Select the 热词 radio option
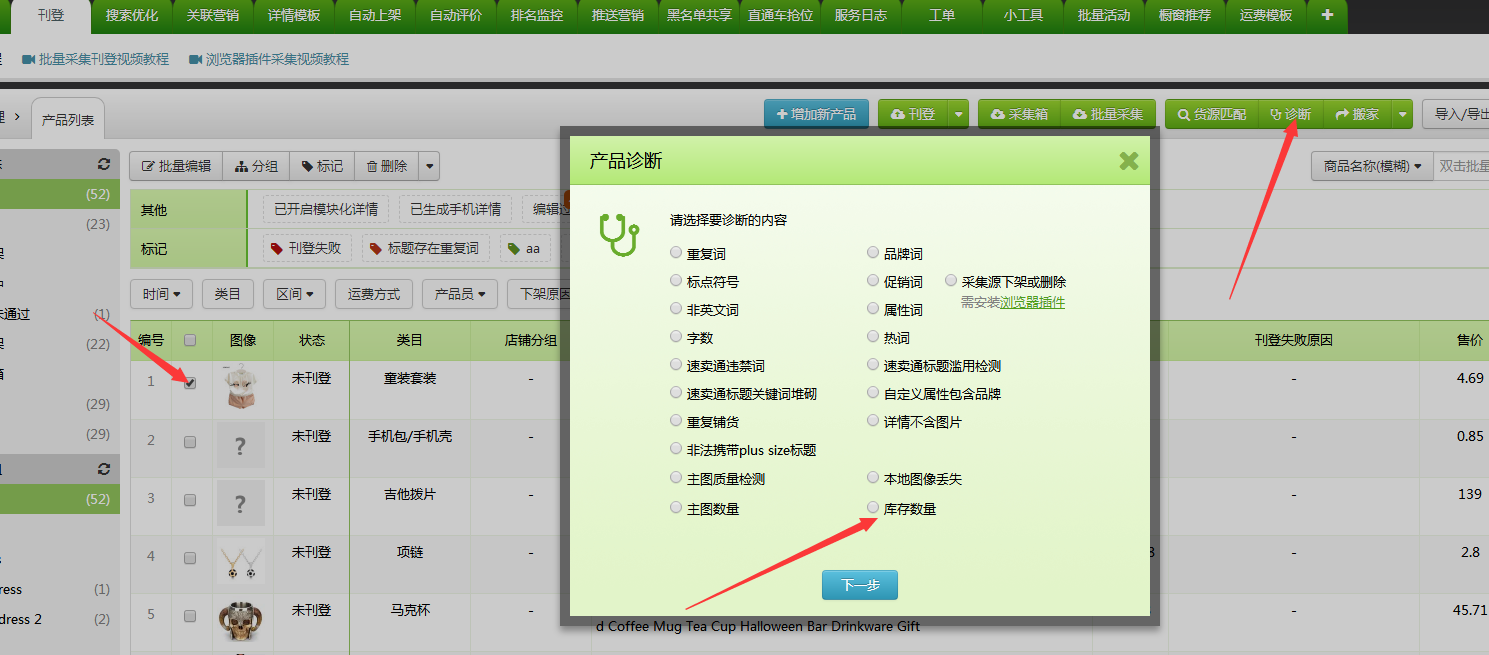The height and width of the screenshot is (655, 1489). tap(874, 338)
